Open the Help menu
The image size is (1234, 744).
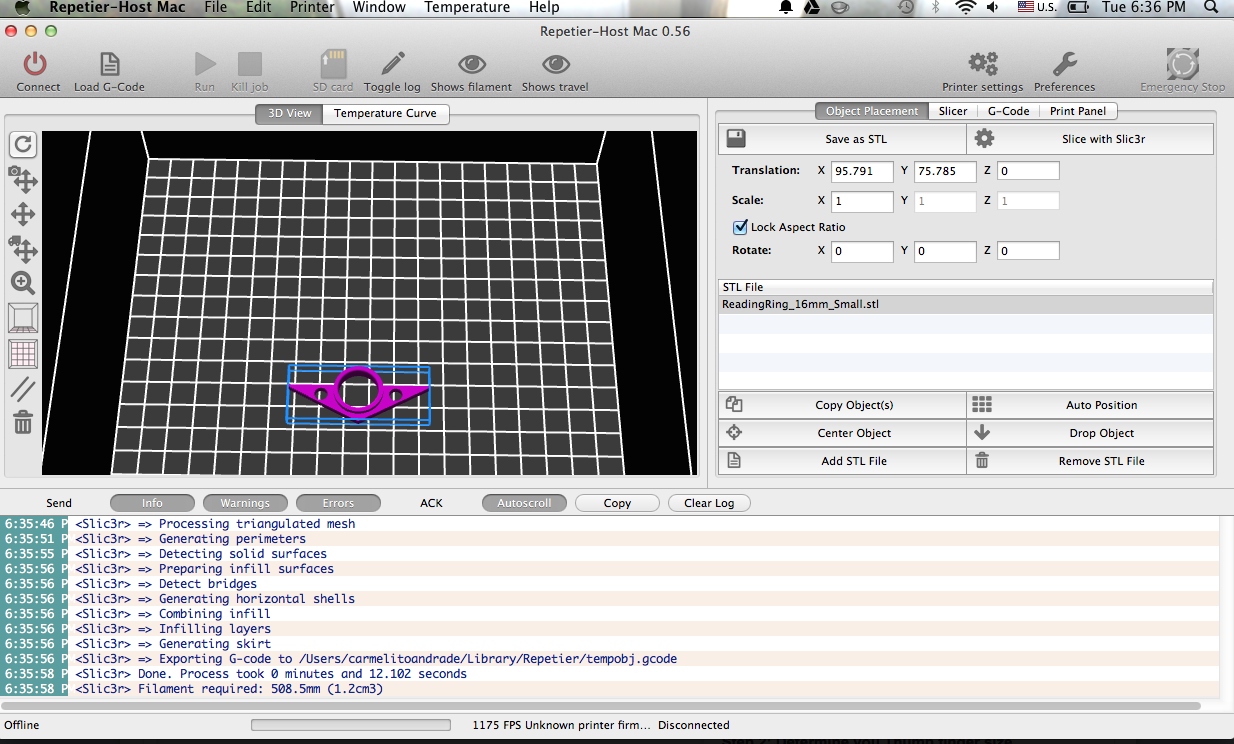click(x=544, y=7)
